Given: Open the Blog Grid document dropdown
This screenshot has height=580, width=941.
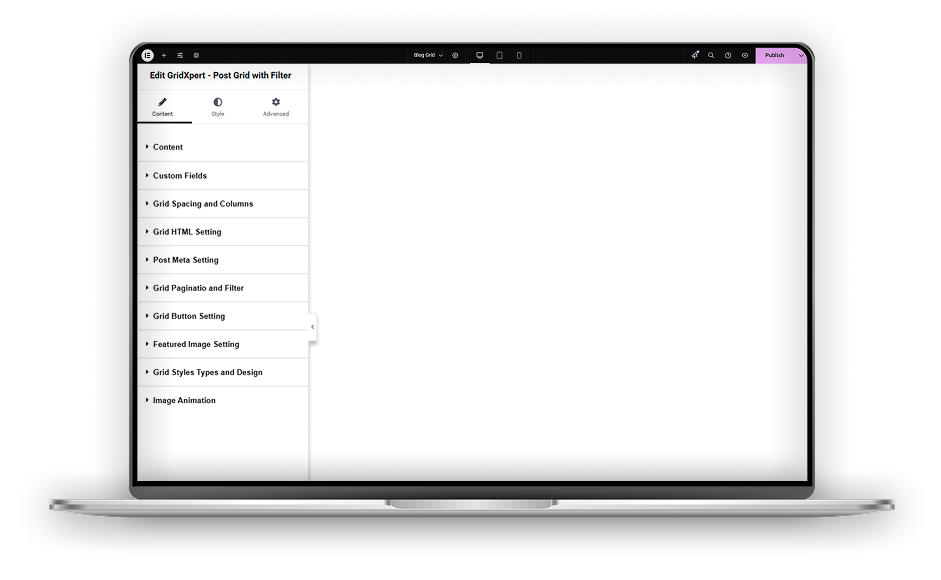Looking at the screenshot, I should (428, 55).
